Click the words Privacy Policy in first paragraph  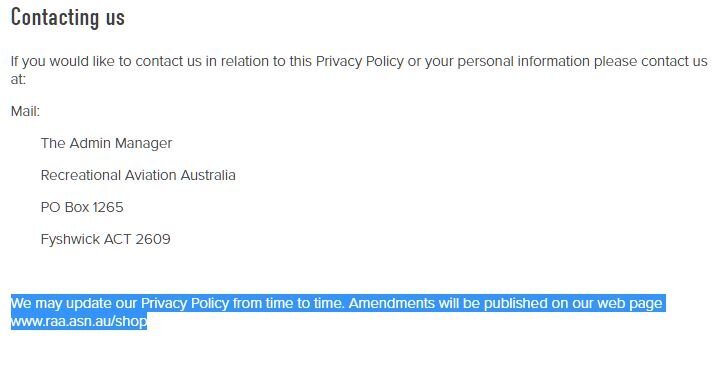(x=360, y=61)
